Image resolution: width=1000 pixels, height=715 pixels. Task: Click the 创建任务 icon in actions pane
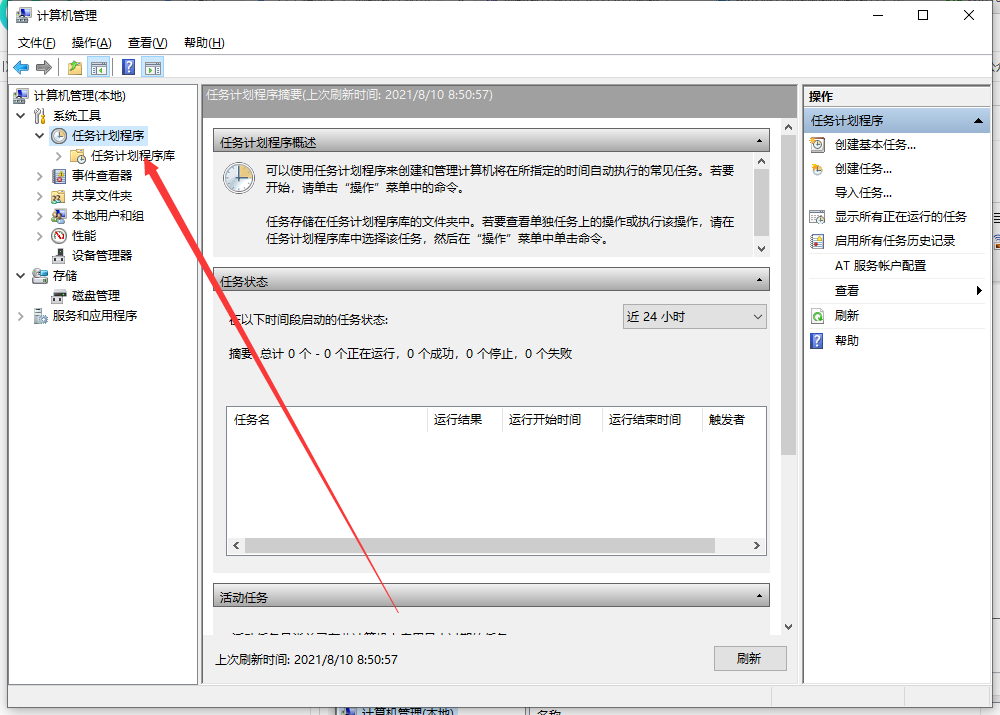click(x=817, y=169)
